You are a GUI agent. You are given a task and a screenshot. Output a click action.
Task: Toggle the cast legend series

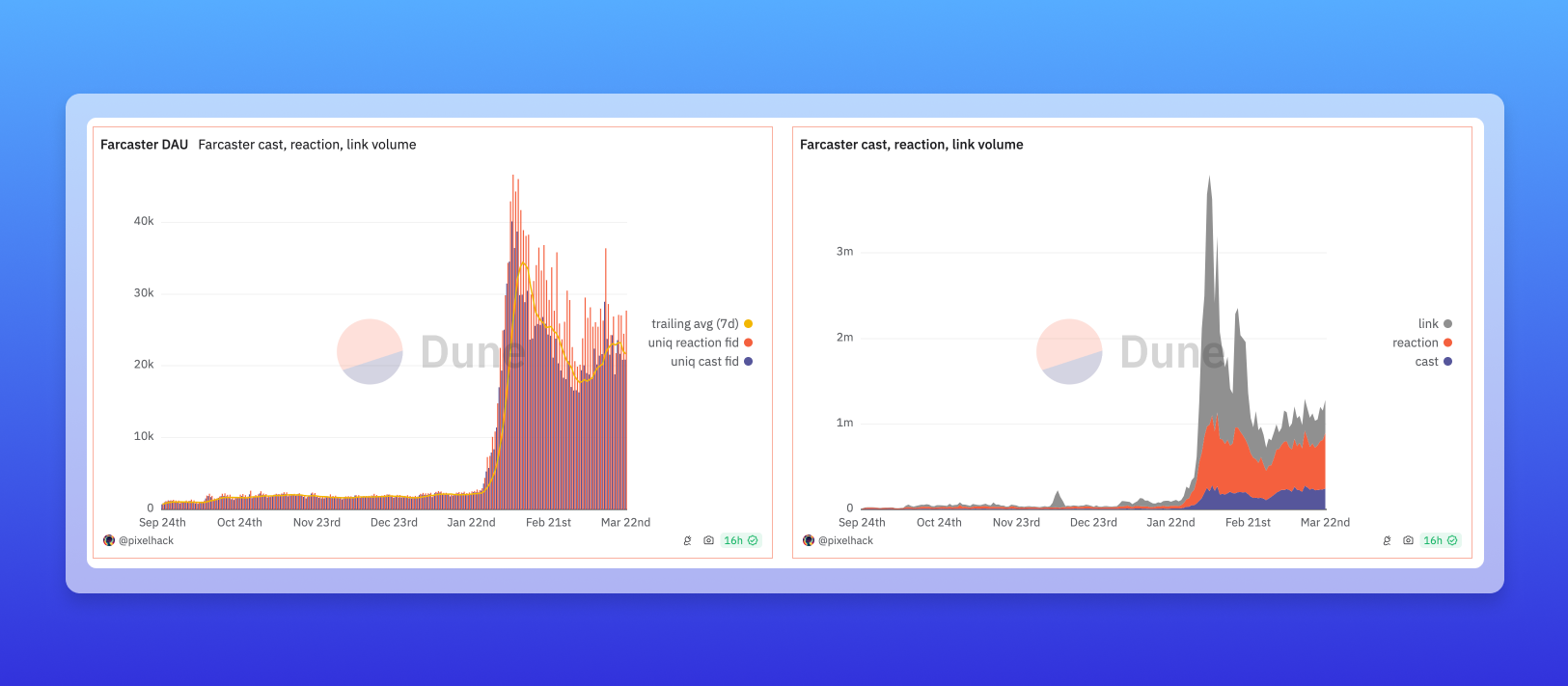point(1433,362)
